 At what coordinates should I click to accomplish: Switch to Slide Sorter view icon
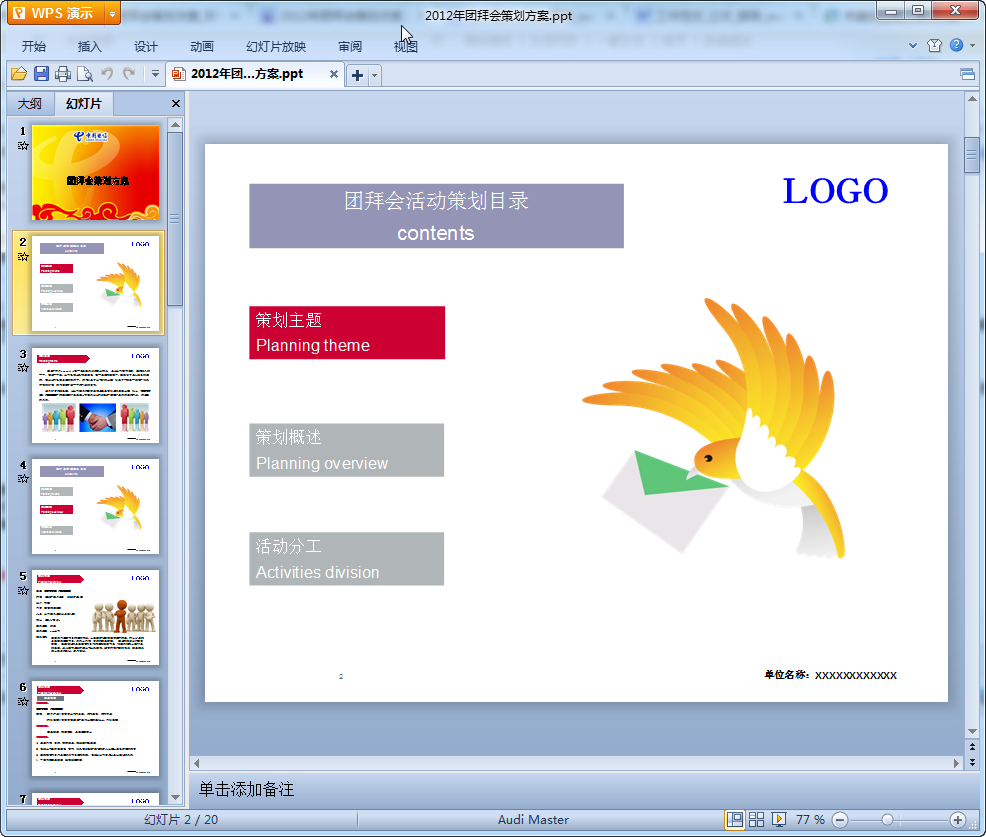click(756, 819)
